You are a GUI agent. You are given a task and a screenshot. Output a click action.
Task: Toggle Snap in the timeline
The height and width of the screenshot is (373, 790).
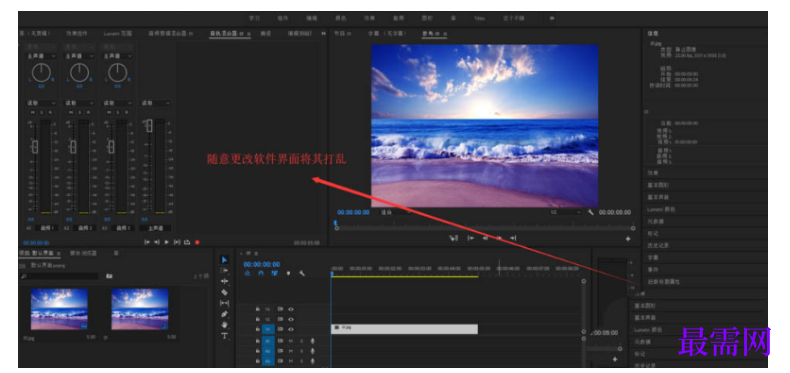(x=261, y=273)
